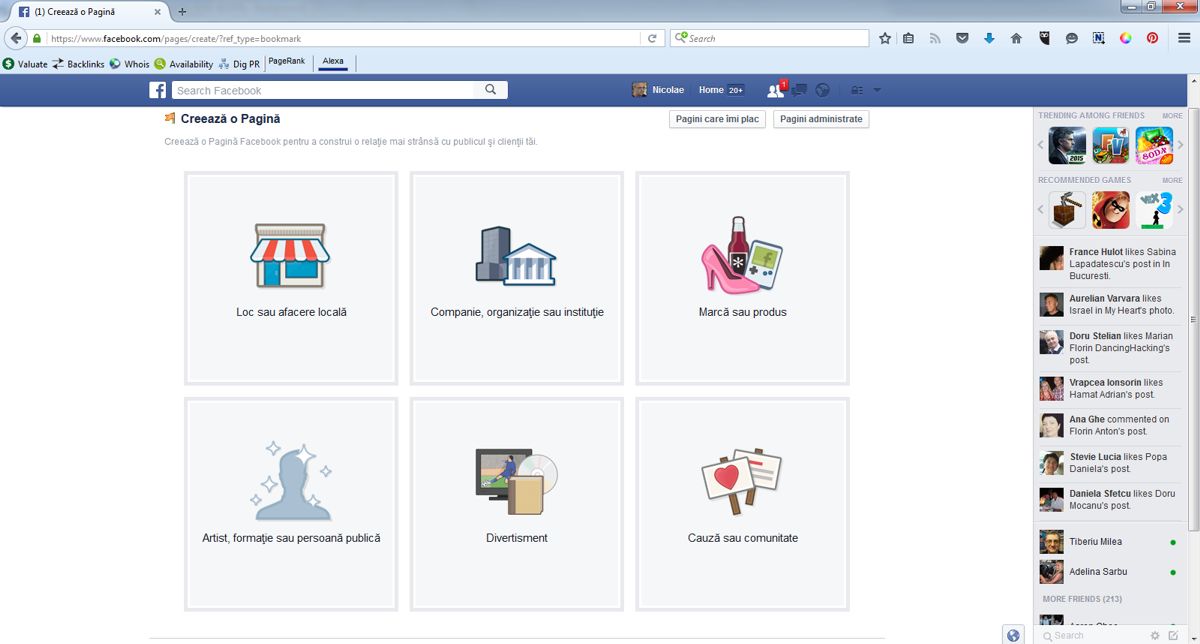Click MORE next to Trending Among Friends

(x=1172, y=116)
